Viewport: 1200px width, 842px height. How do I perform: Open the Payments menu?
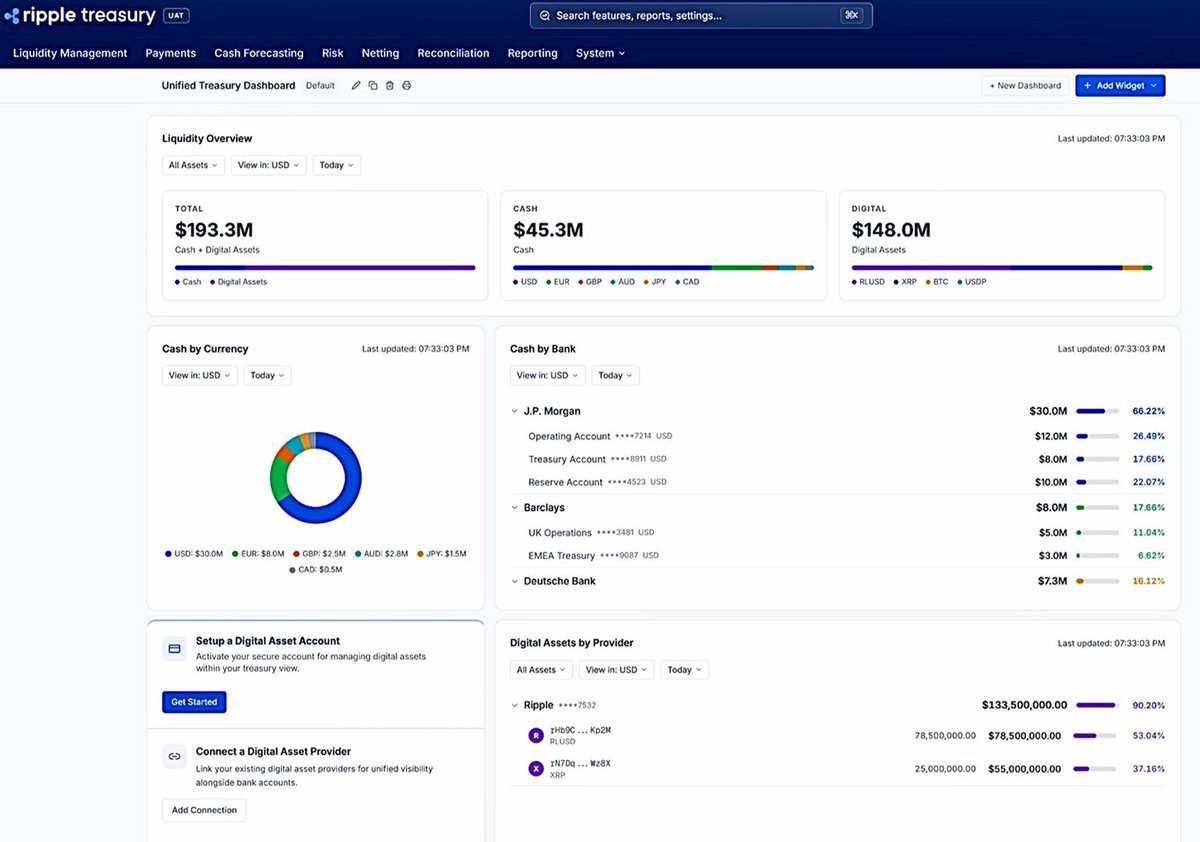tap(171, 53)
